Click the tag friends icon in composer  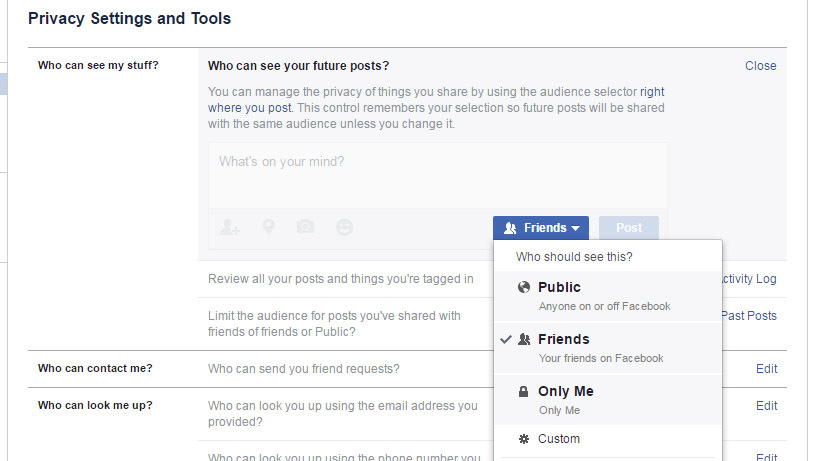coord(229,227)
